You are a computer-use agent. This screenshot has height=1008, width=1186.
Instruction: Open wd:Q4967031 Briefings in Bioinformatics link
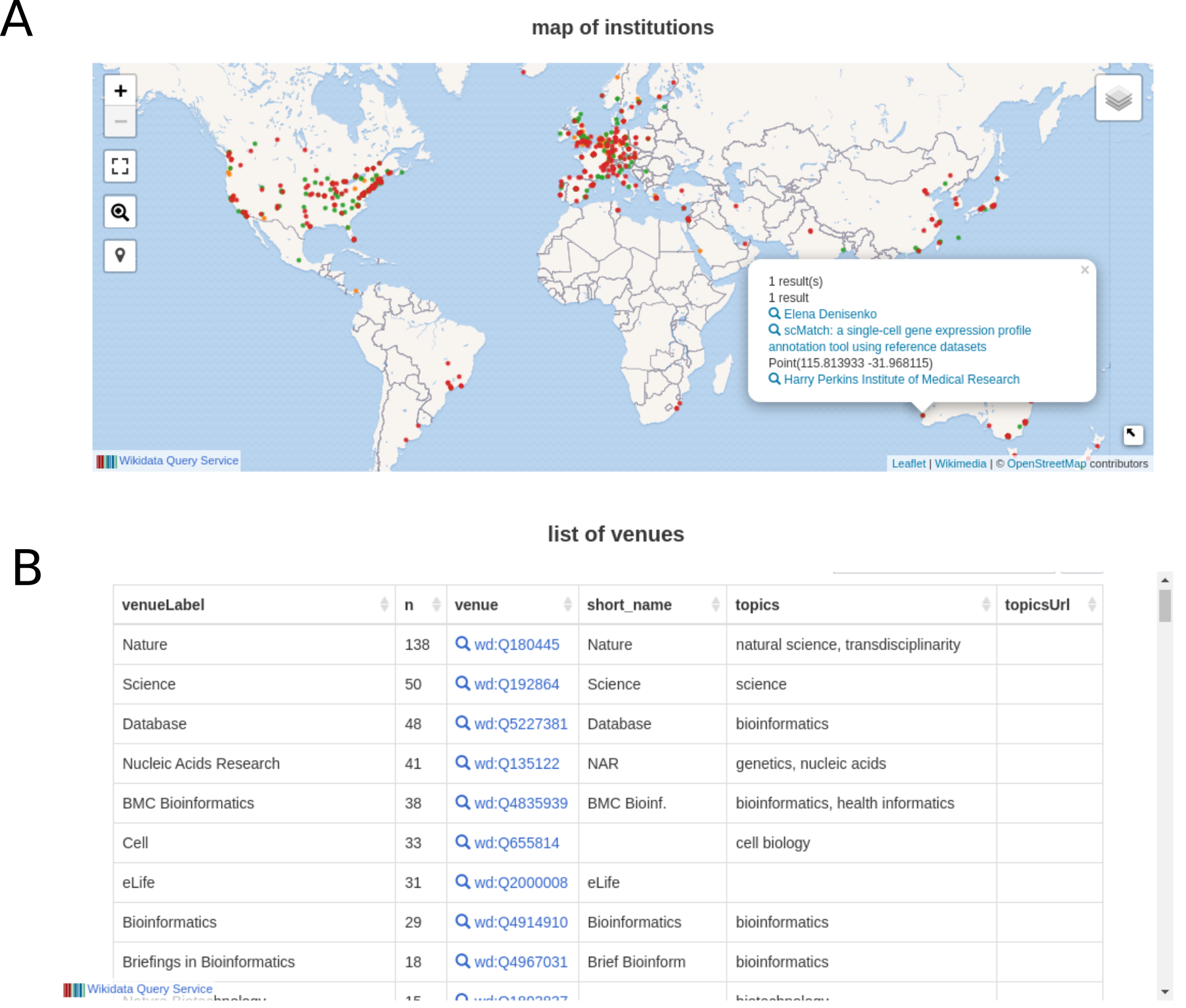(x=521, y=962)
